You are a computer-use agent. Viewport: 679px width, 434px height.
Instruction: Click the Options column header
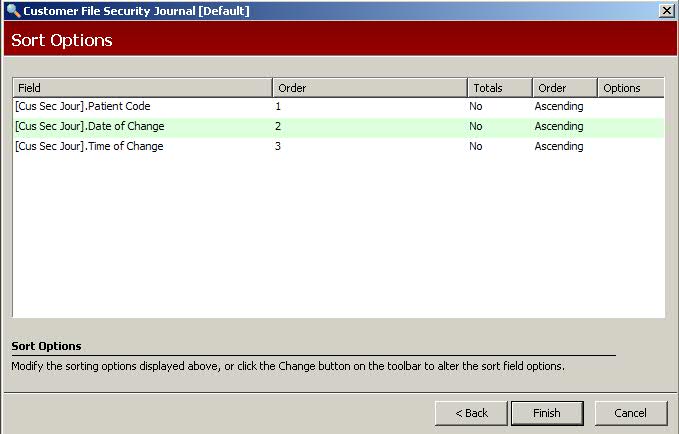(630, 88)
